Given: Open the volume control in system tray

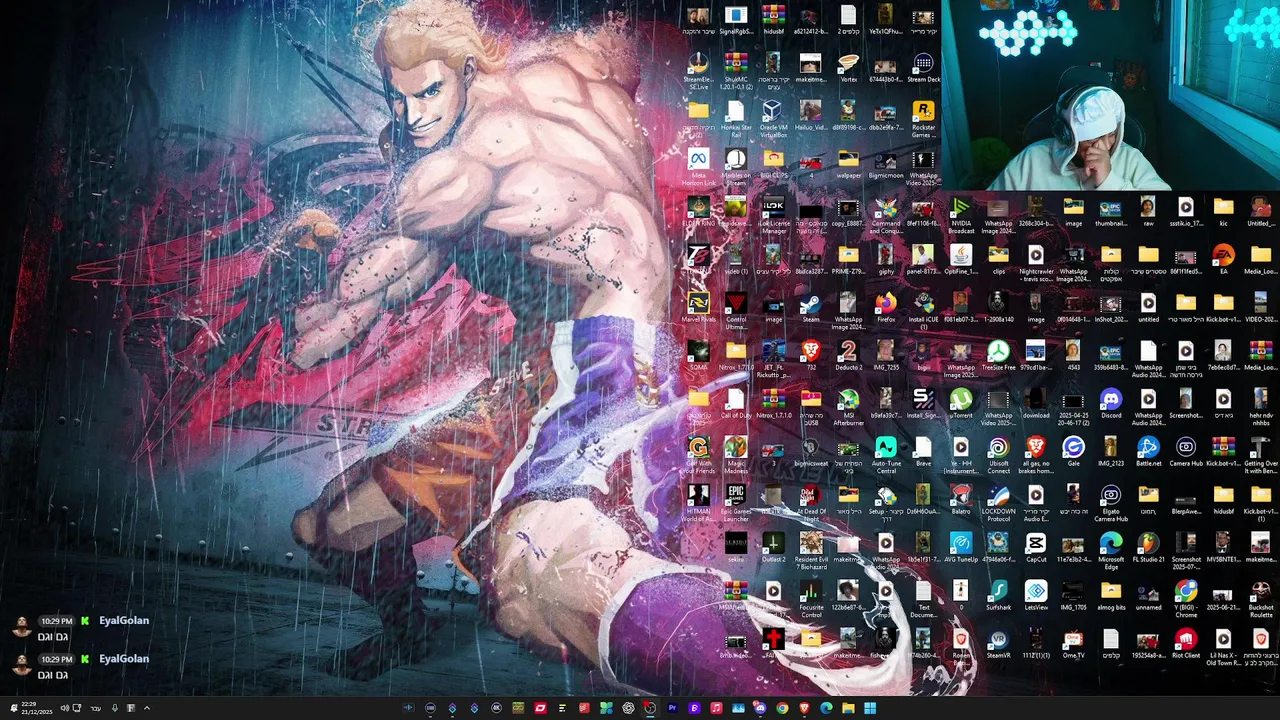Looking at the screenshot, I should click(x=65, y=708).
